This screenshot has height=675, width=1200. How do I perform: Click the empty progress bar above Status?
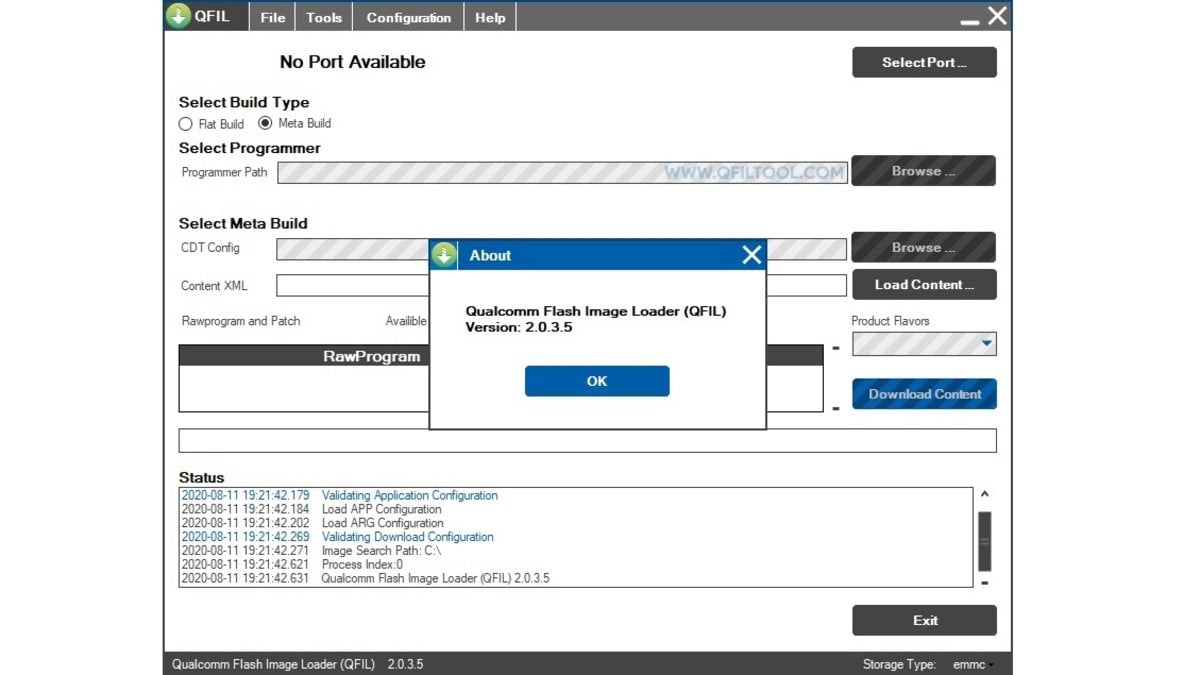click(587, 441)
